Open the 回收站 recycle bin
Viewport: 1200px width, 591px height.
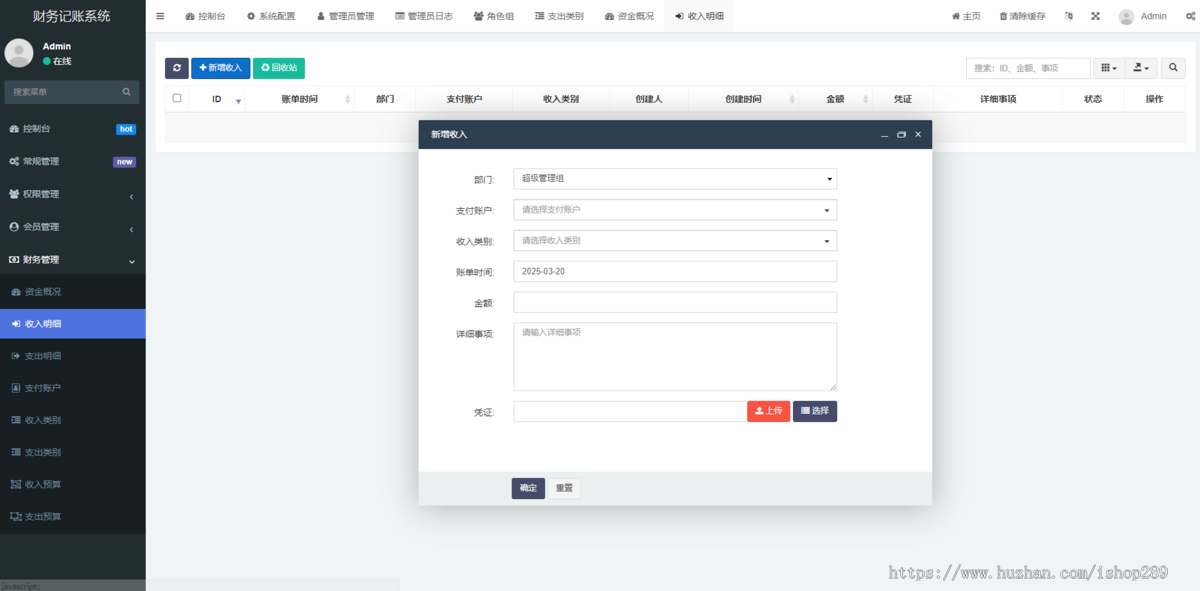tap(279, 68)
